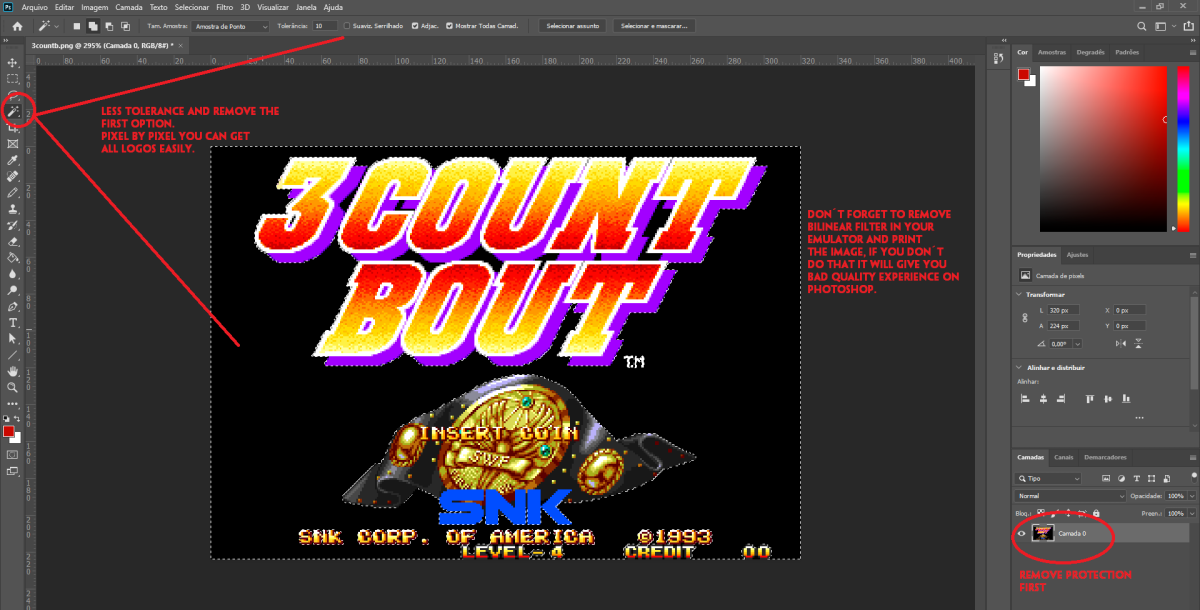The width and height of the screenshot is (1200, 610).
Task: Select the Move tool
Action: (x=13, y=62)
